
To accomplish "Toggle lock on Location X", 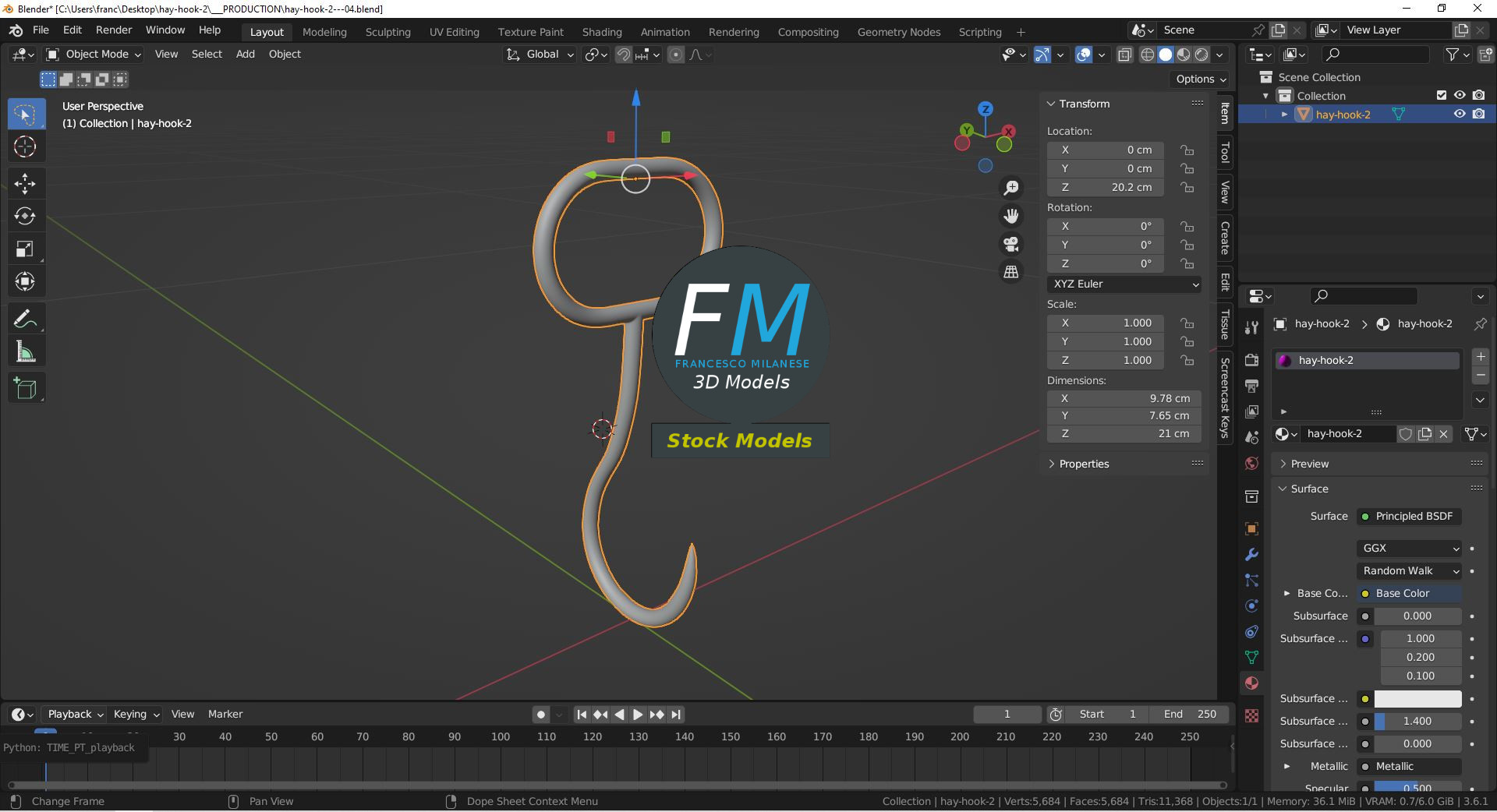I will coord(1187,150).
